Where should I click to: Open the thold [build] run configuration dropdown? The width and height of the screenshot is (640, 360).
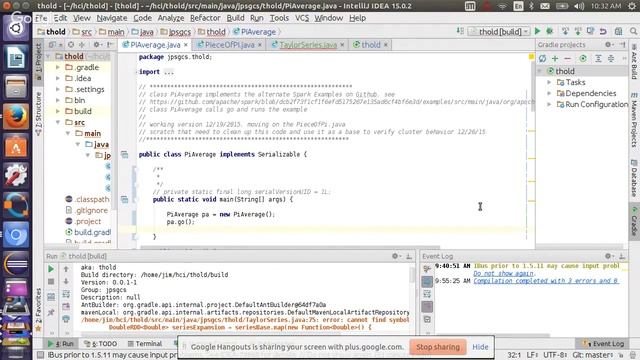[500, 31]
